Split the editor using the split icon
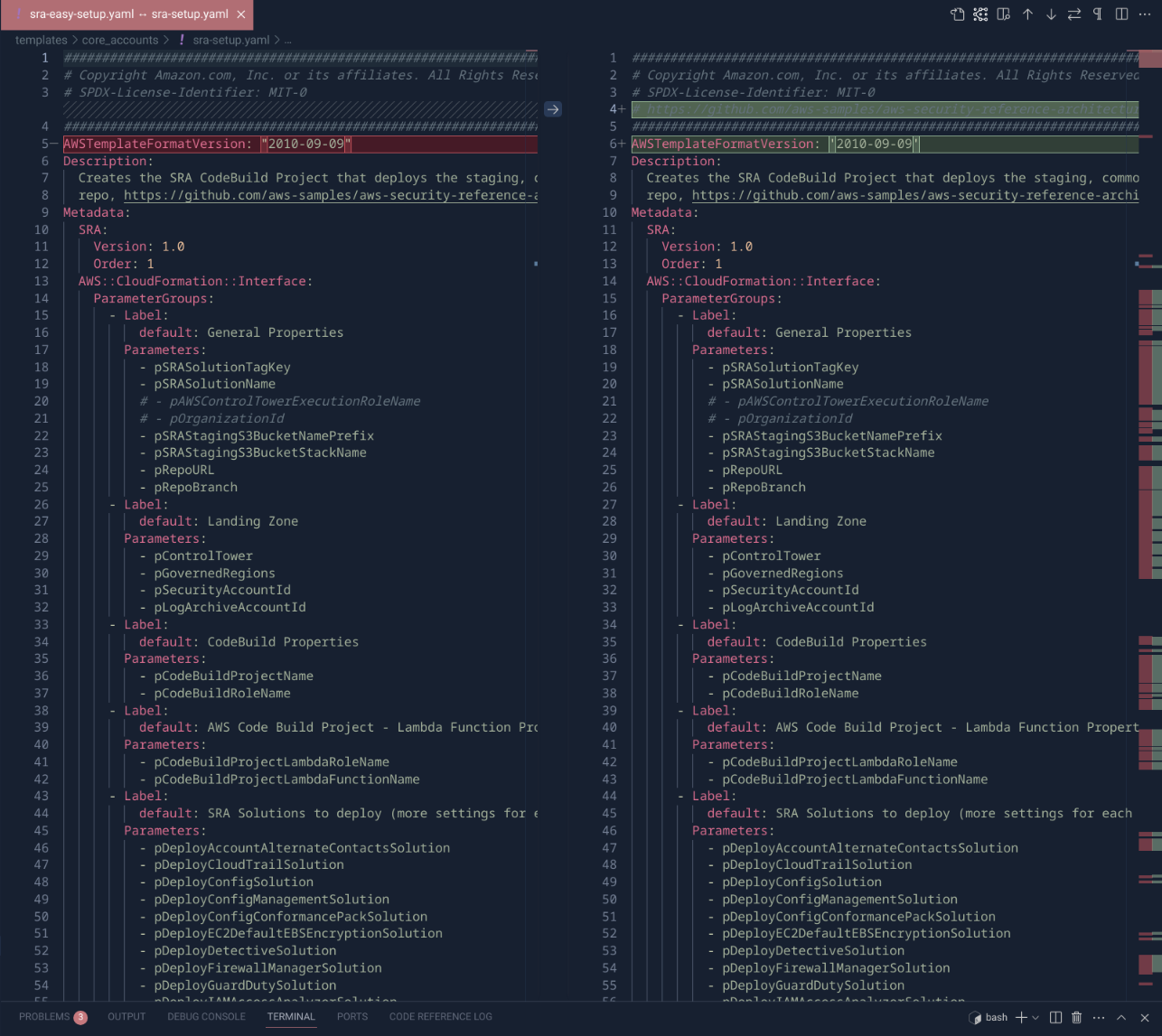 tap(1121, 14)
